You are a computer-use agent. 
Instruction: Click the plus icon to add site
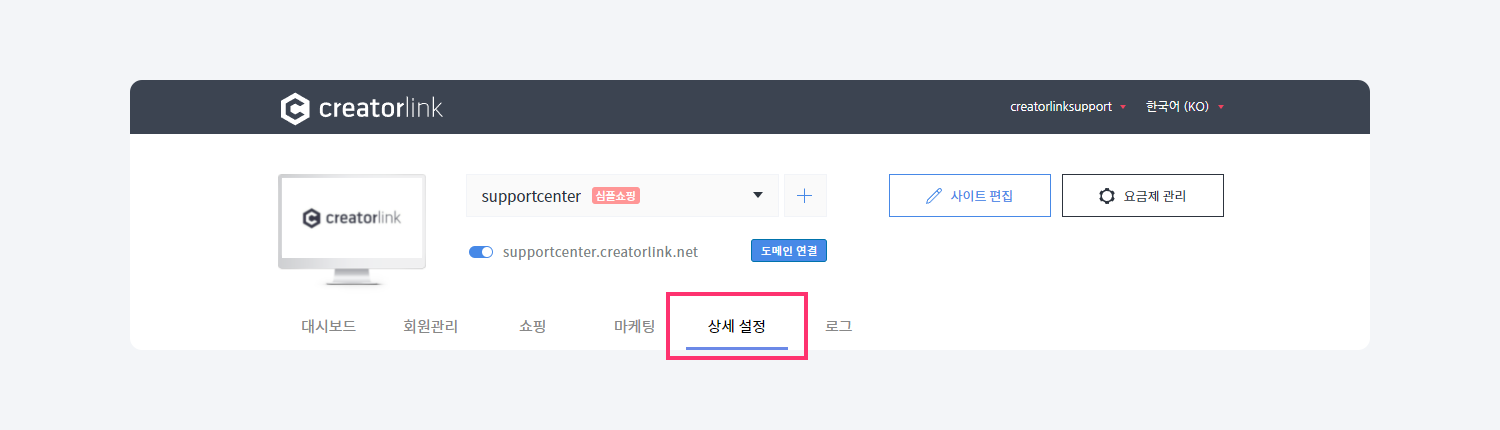pyautogui.click(x=805, y=196)
